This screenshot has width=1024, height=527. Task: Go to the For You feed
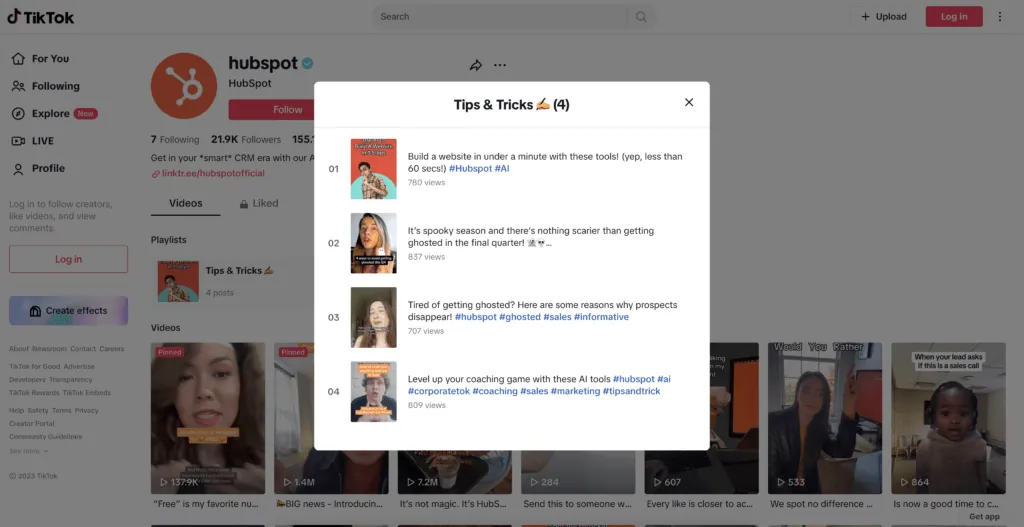click(50, 59)
